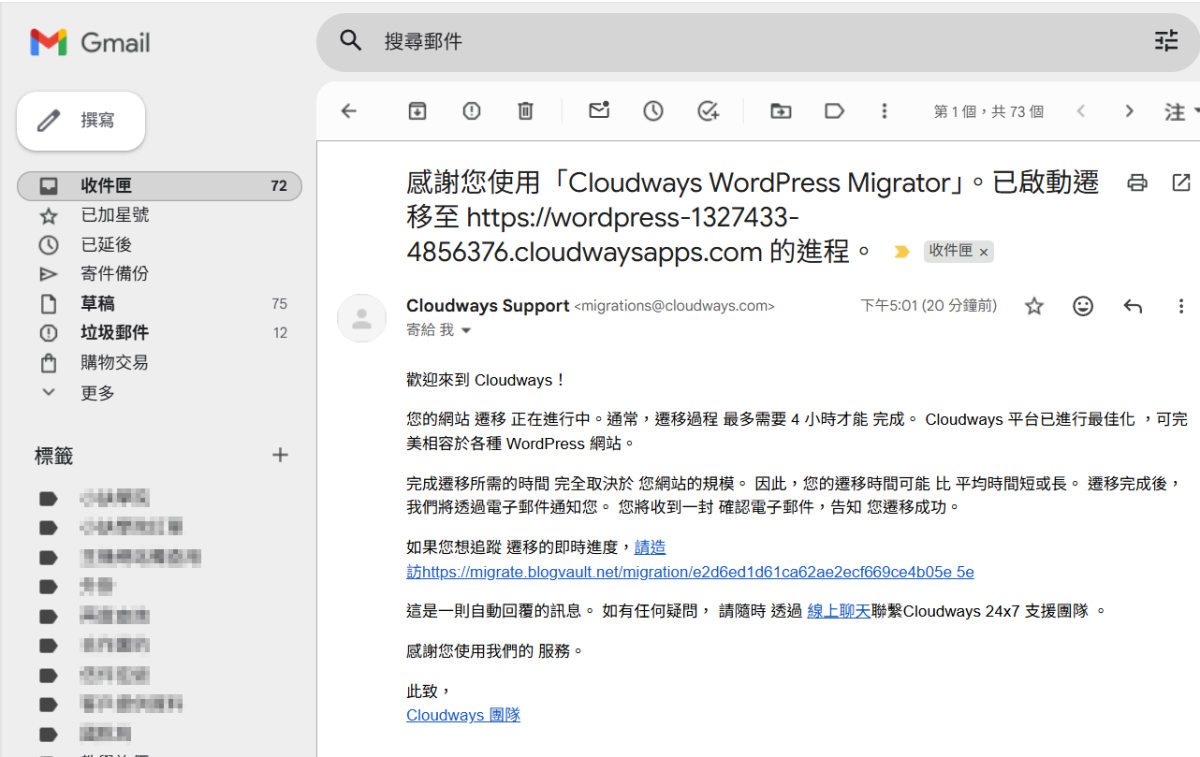Click in the 搜尋郵件 search field
Viewport: 1200px width, 757px height.
[700, 42]
